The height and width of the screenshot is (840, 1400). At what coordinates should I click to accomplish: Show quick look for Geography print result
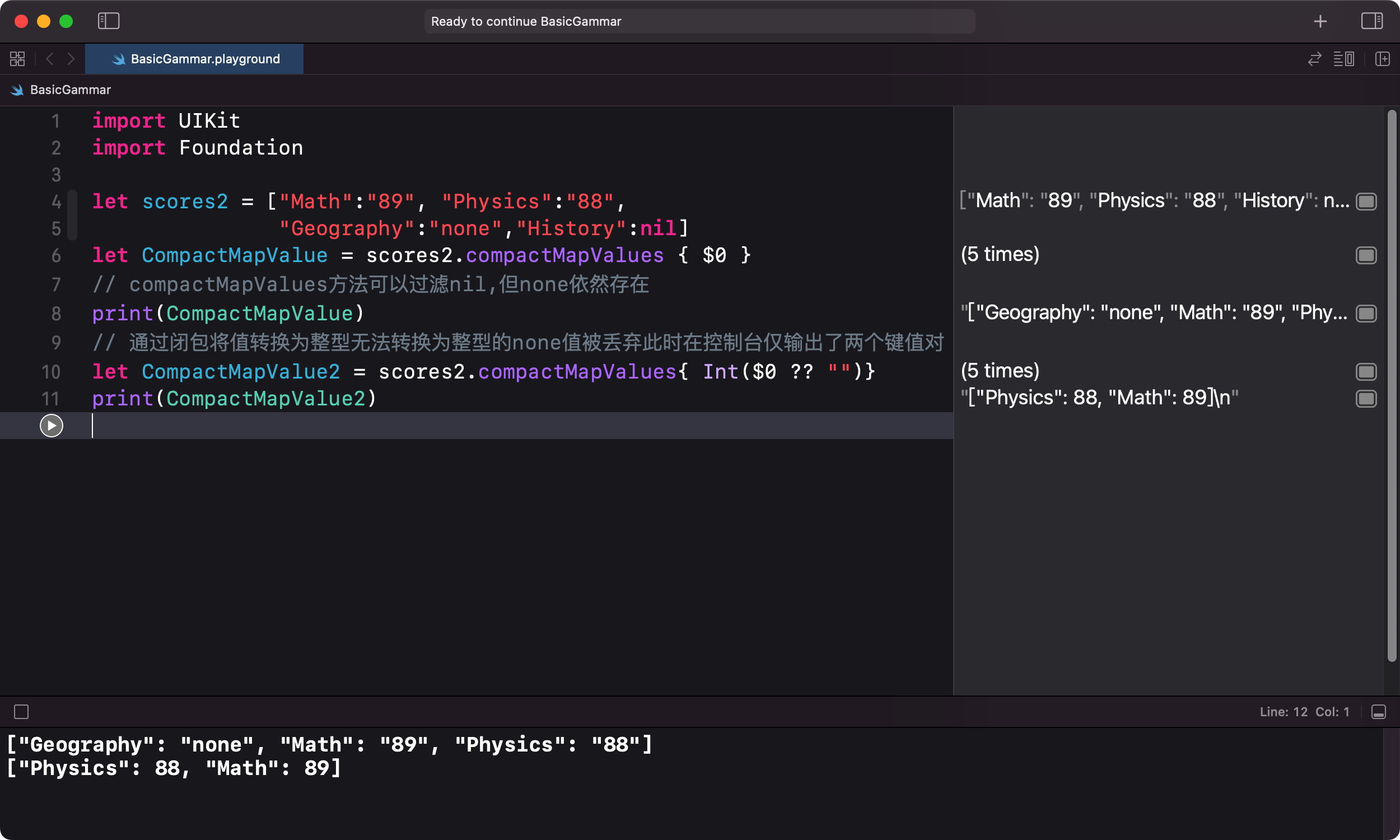point(1366,313)
